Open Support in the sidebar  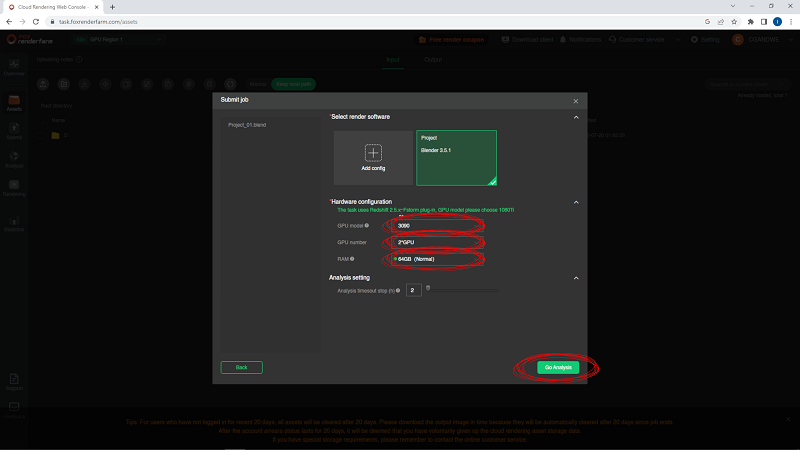(x=14, y=382)
